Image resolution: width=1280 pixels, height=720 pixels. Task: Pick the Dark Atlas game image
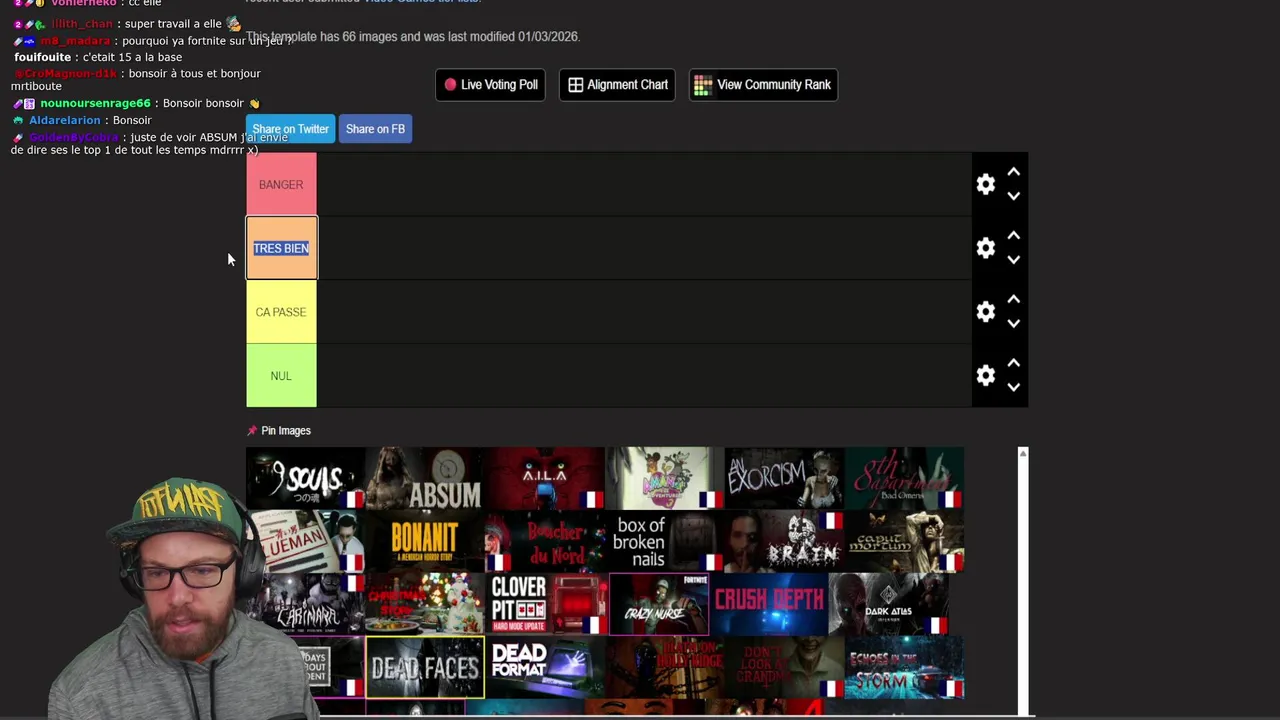[x=889, y=604]
